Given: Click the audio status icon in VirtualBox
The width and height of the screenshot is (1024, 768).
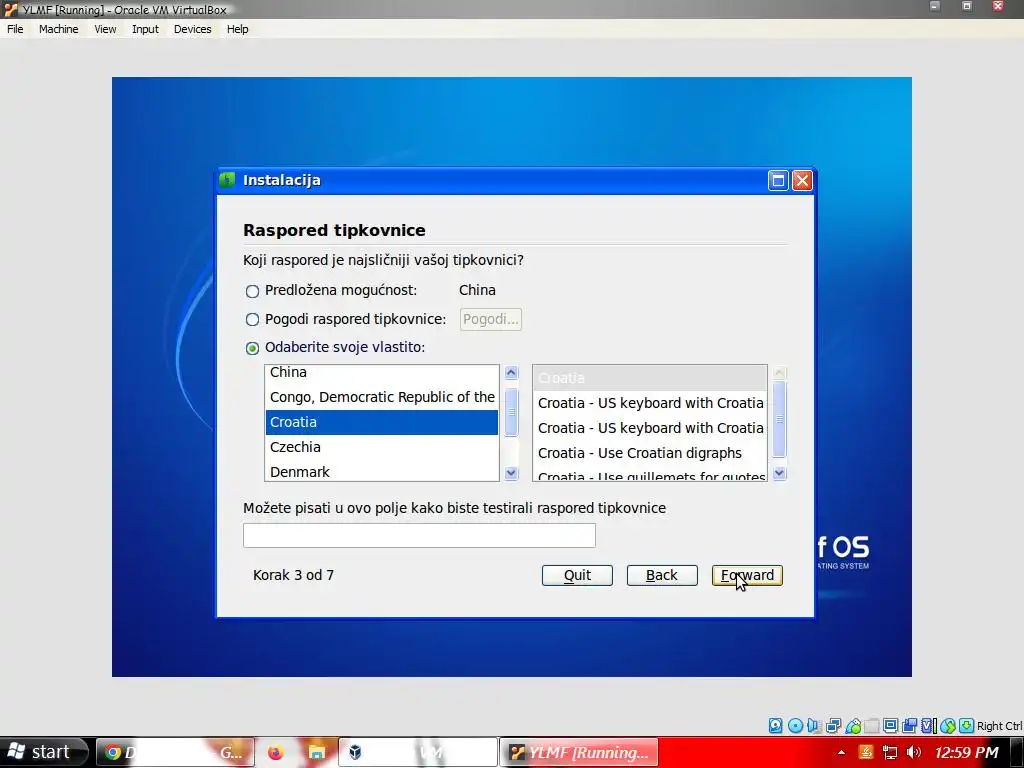Looking at the screenshot, I should (x=814, y=726).
